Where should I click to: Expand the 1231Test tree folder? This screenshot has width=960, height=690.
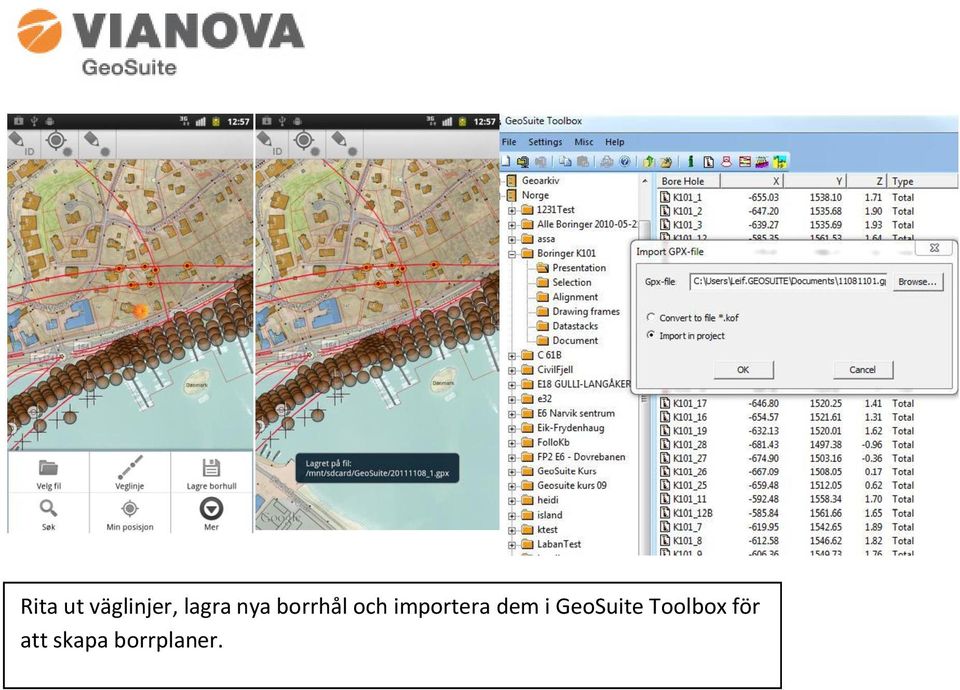pyautogui.click(x=512, y=210)
